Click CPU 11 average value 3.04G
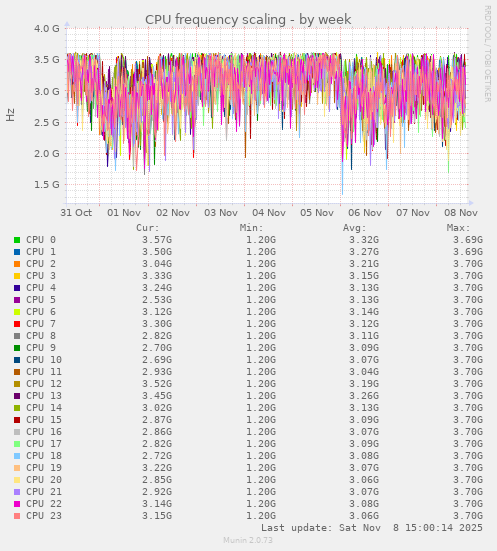Screen dimensions: 497x551 click(364, 372)
